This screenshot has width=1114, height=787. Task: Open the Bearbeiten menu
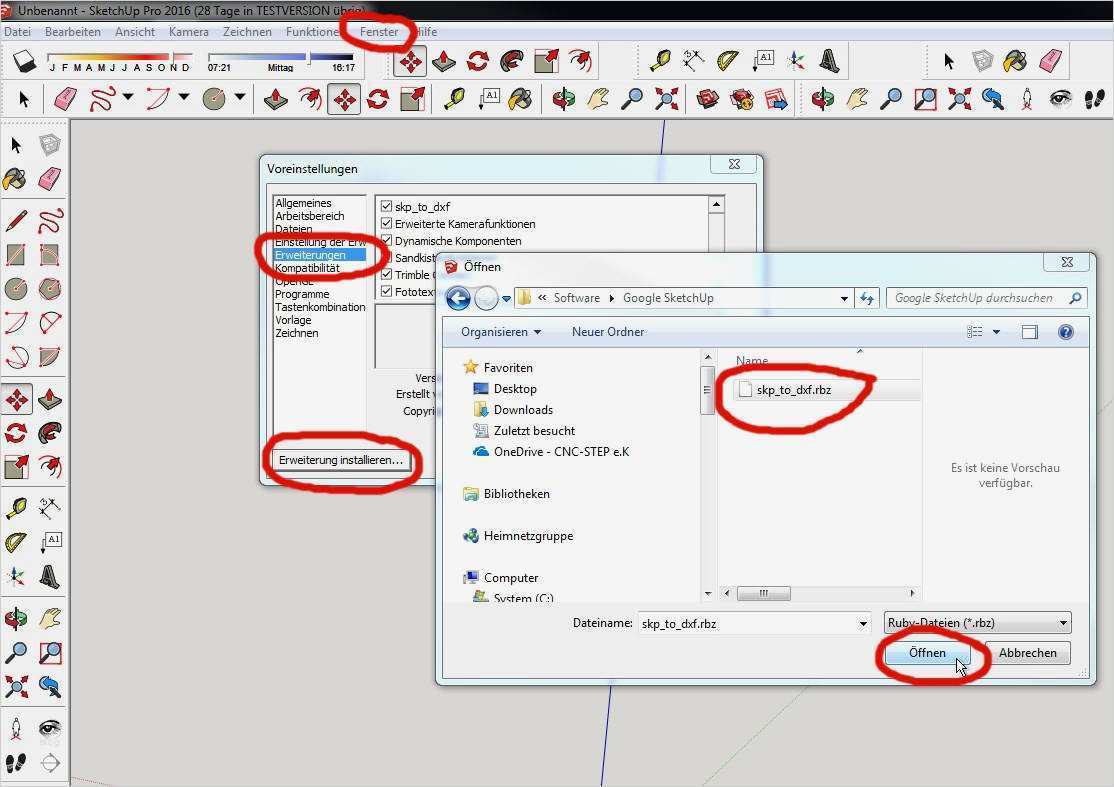click(x=72, y=32)
